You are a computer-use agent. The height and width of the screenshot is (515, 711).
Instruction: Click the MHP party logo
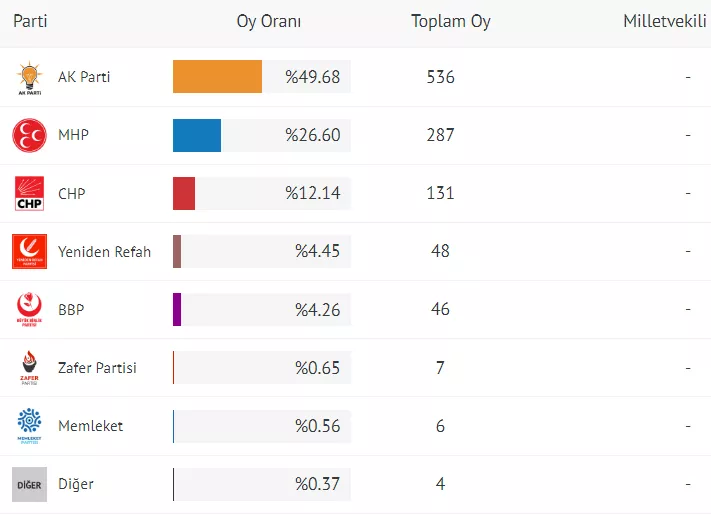(x=29, y=135)
